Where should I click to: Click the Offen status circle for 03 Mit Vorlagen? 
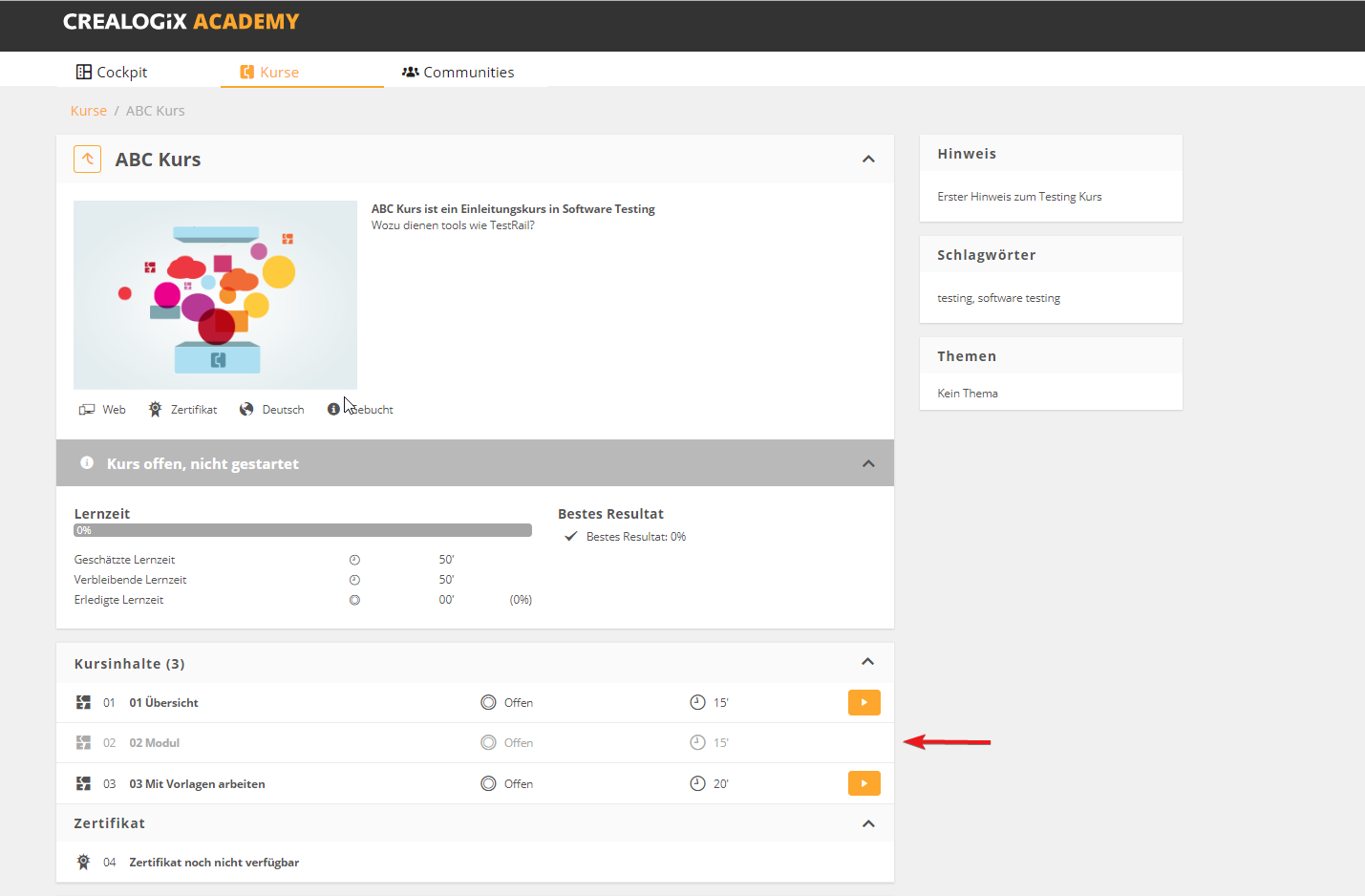488,784
